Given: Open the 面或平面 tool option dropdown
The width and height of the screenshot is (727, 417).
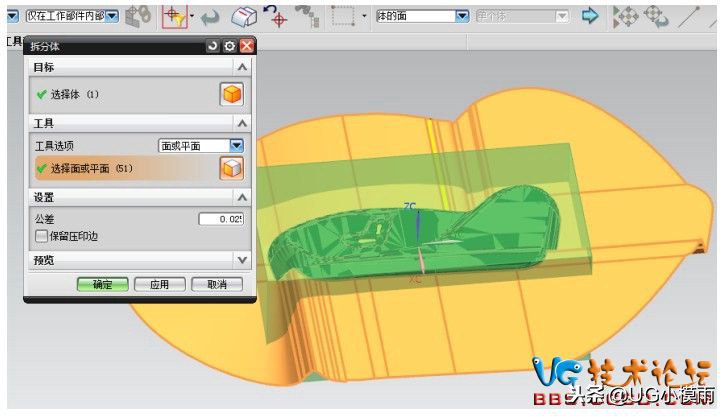Looking at the screenshot, I should coord(236,145).
